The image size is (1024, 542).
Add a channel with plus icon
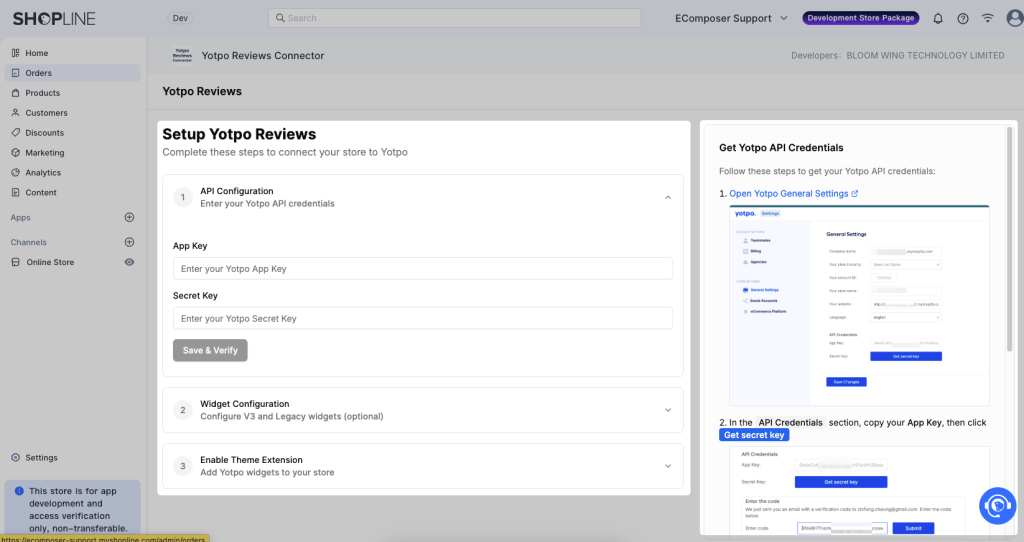tap(129, 242)
